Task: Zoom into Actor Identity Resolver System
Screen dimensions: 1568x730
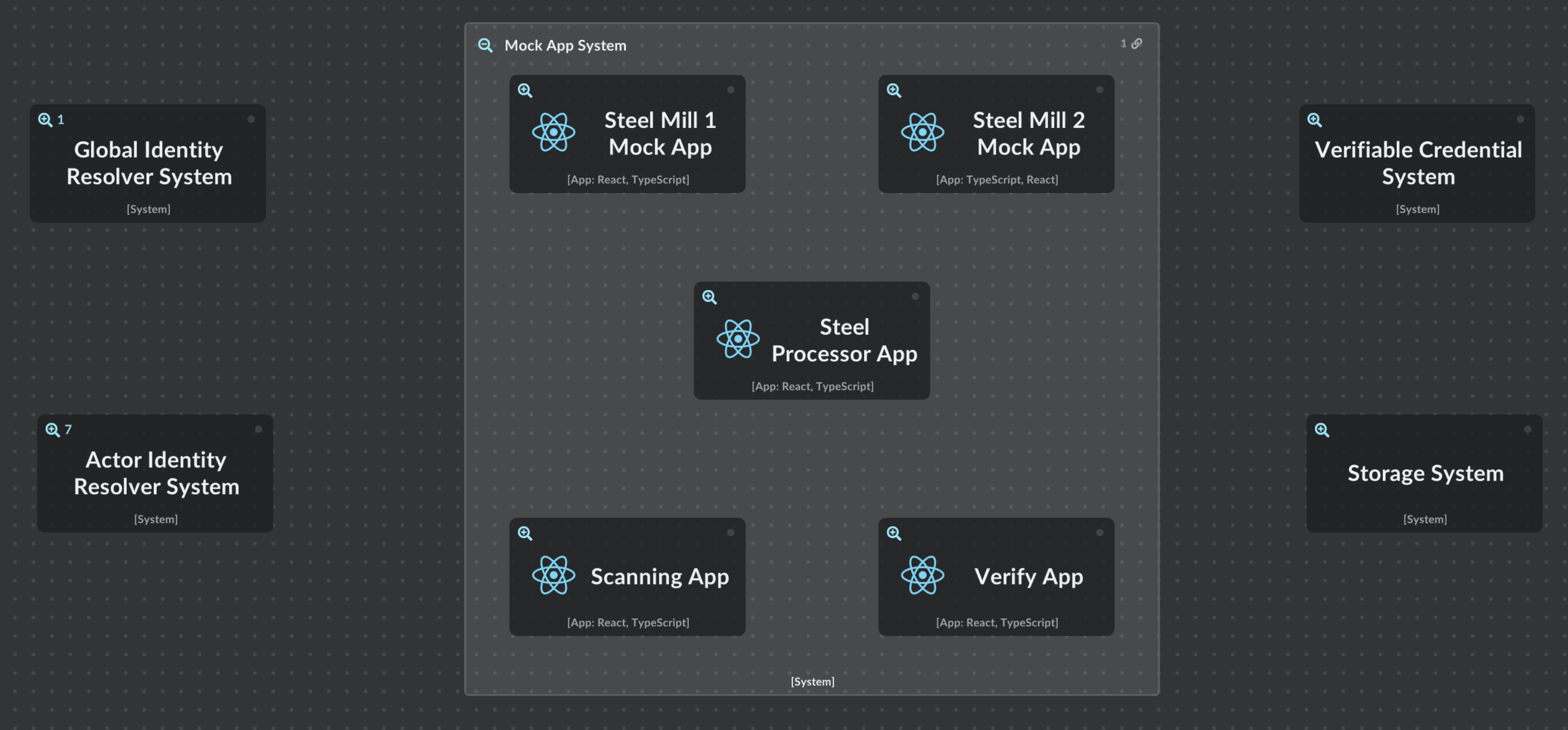Action: (52, 430)
